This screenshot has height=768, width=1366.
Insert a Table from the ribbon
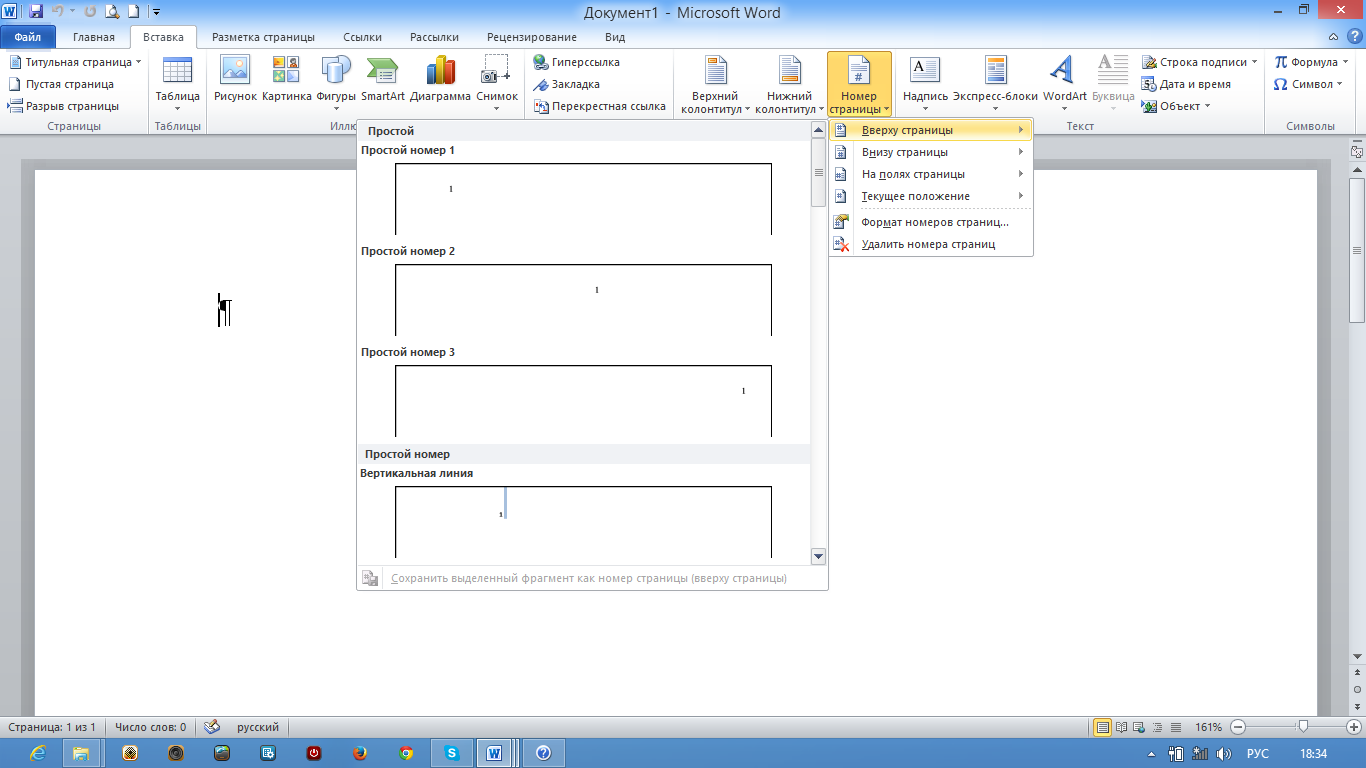coord(177,84)
